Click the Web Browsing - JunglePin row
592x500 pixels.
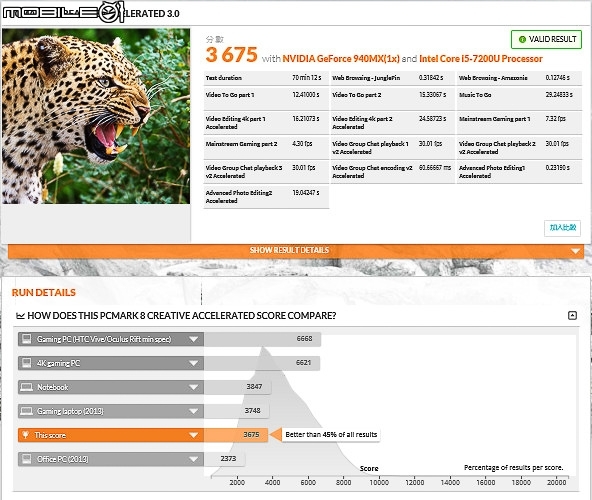[393, 78]
